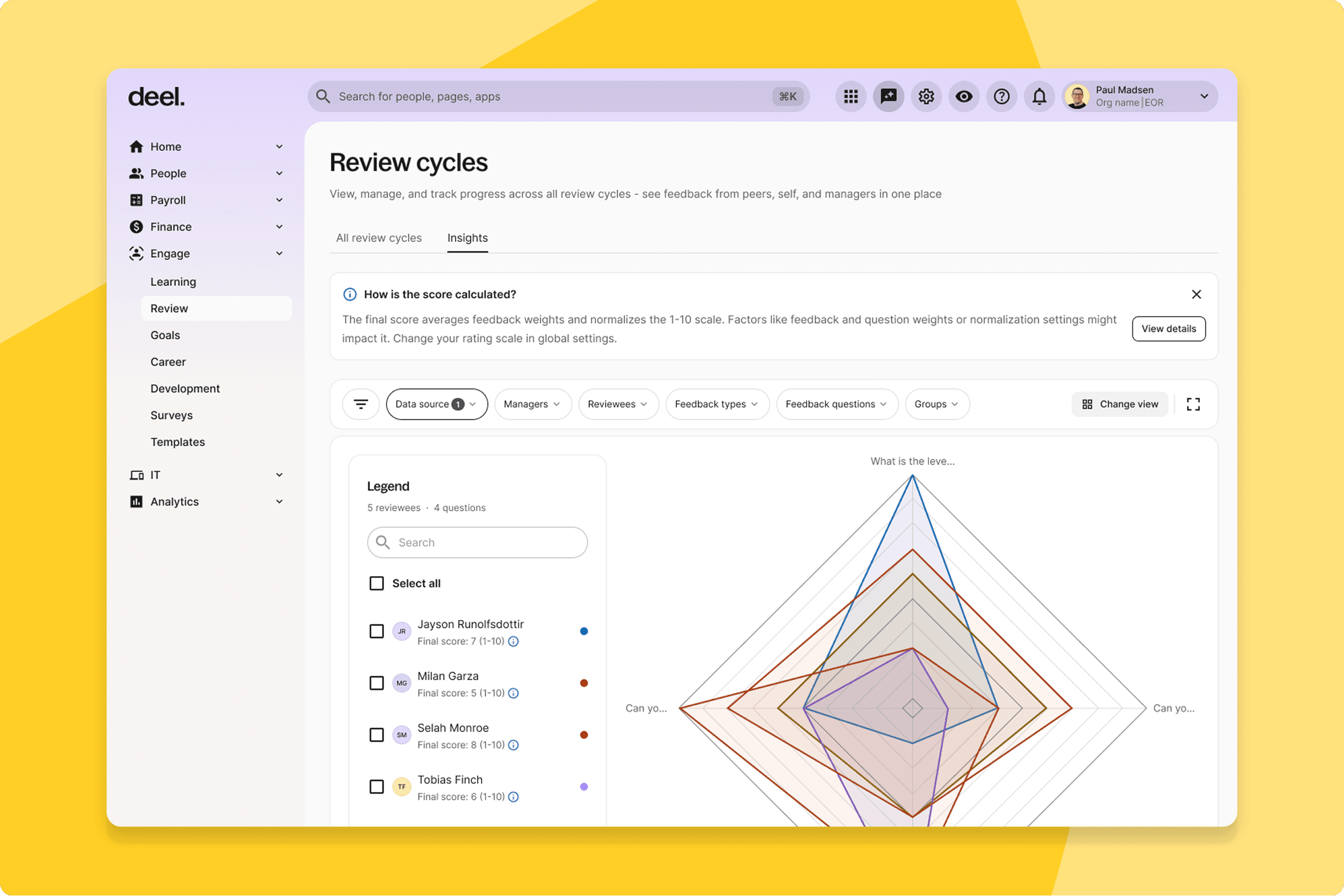1344x896 pixels.
Task: Open the Feedback questions dropdown
Action: coord(837,405)
